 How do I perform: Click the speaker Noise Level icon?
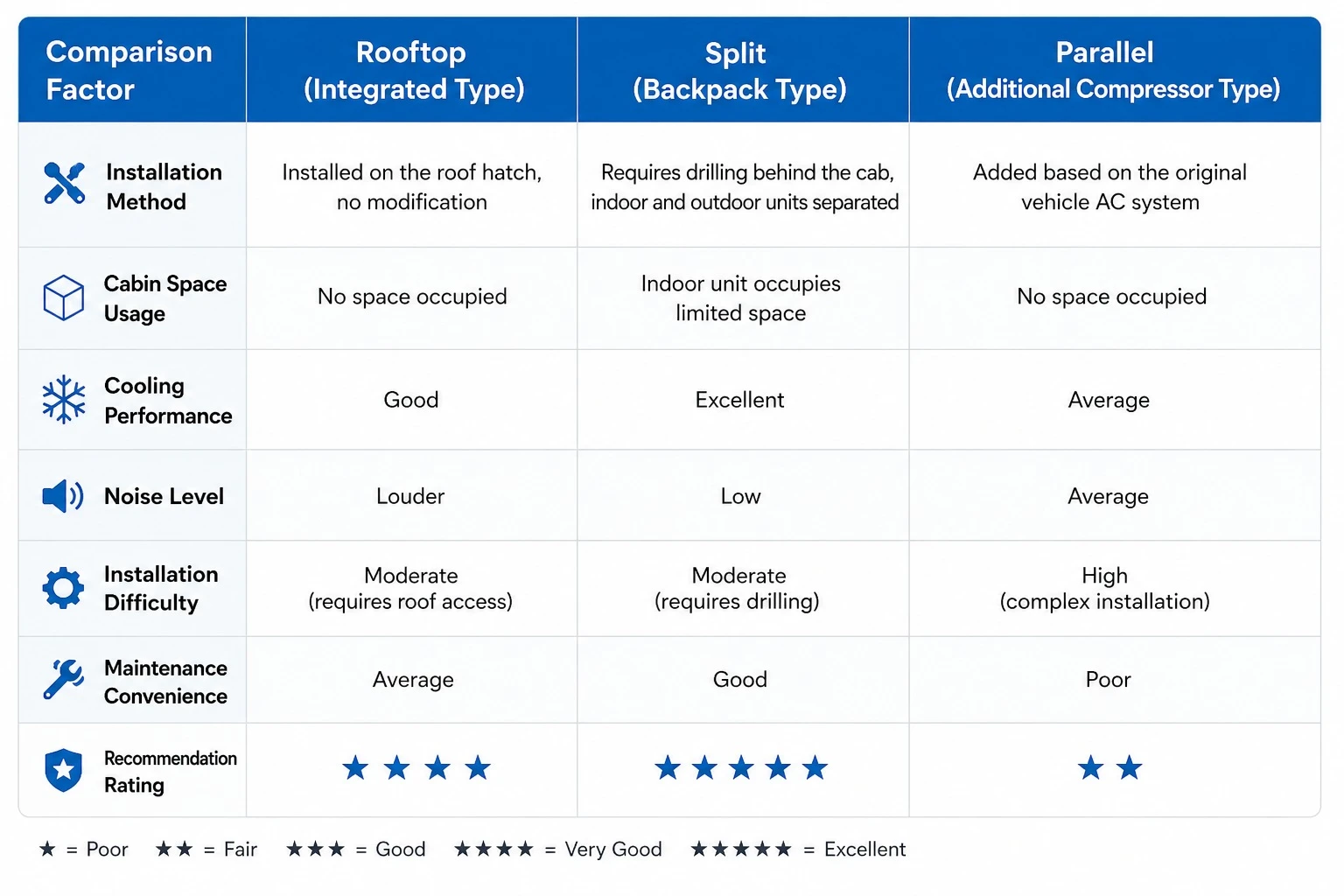point(63,496)
